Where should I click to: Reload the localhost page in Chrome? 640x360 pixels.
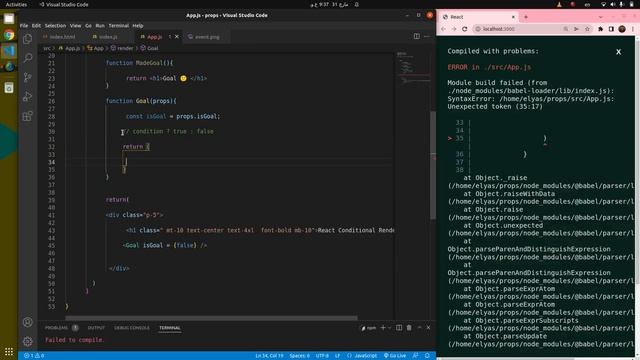pyautogui.click(x=464, y=29)
